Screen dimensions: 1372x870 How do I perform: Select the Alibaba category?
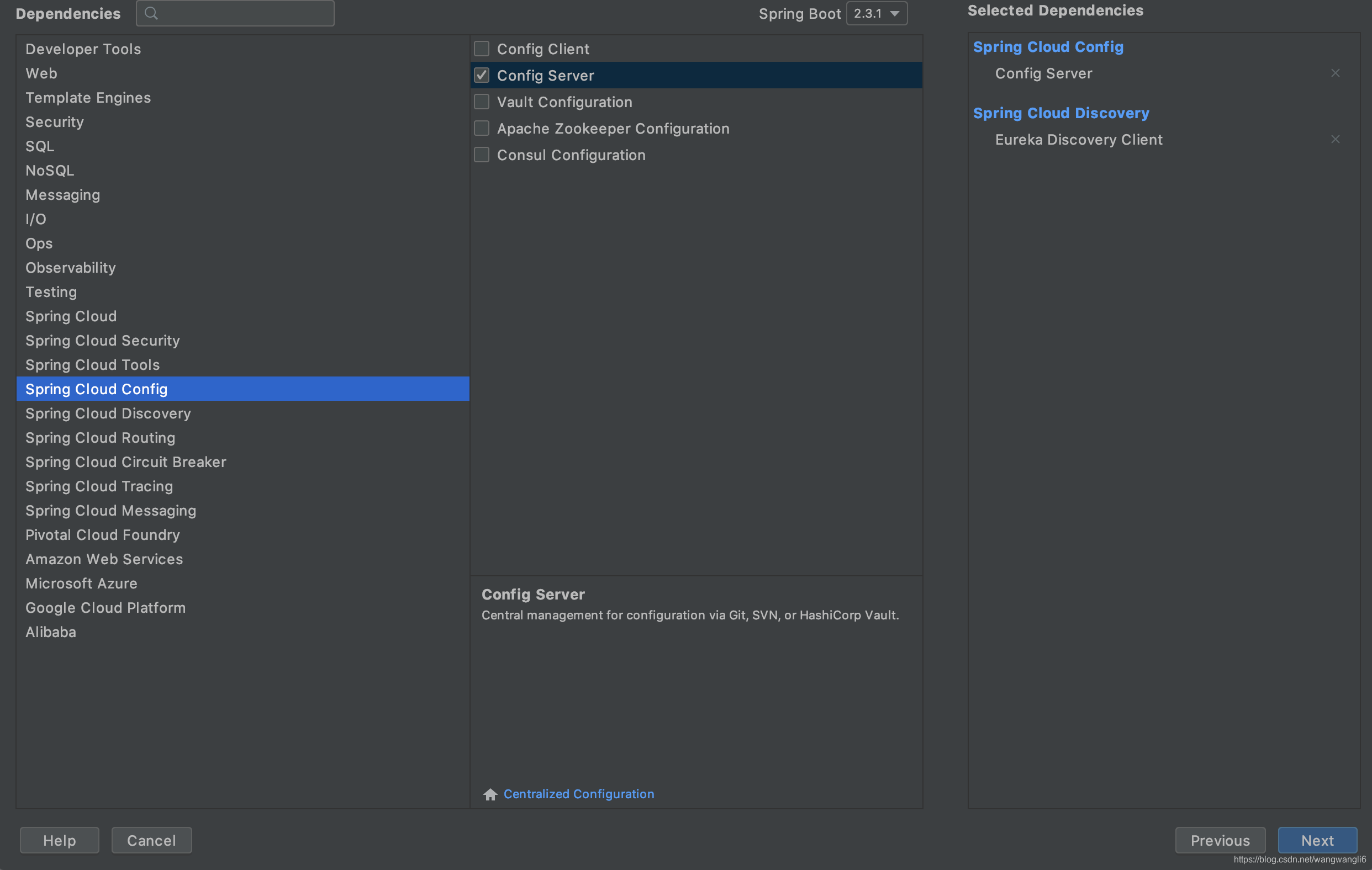coord(51,632)
